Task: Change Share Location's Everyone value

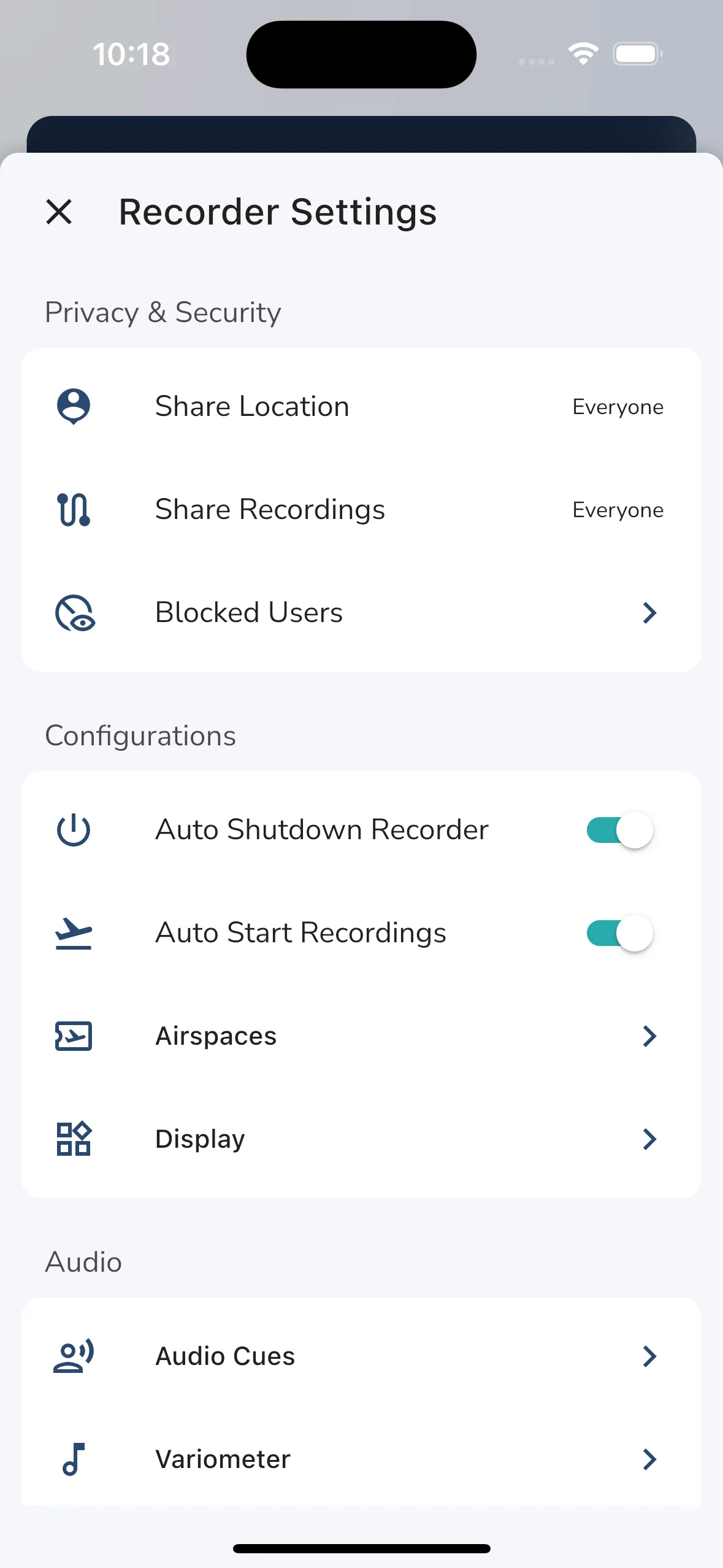Action: tap(618, 407)
